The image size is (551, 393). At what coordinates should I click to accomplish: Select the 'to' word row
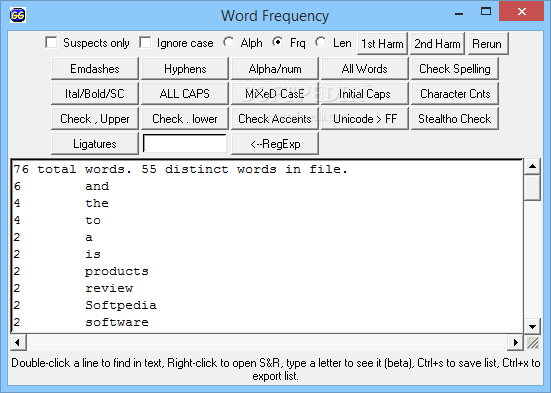click(x=267, y=220)
